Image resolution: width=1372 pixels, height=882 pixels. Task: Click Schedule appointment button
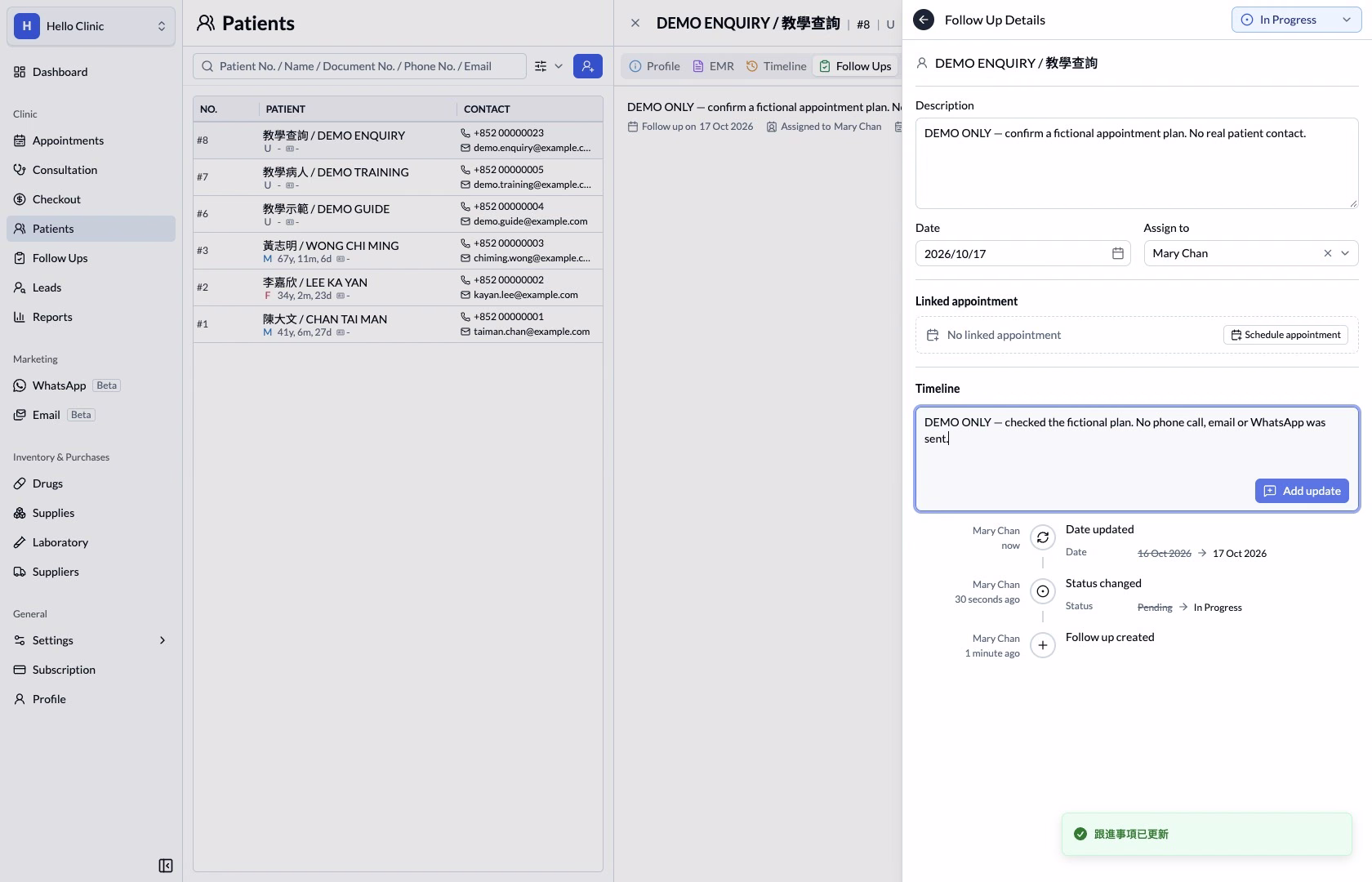coord(1285,335)
